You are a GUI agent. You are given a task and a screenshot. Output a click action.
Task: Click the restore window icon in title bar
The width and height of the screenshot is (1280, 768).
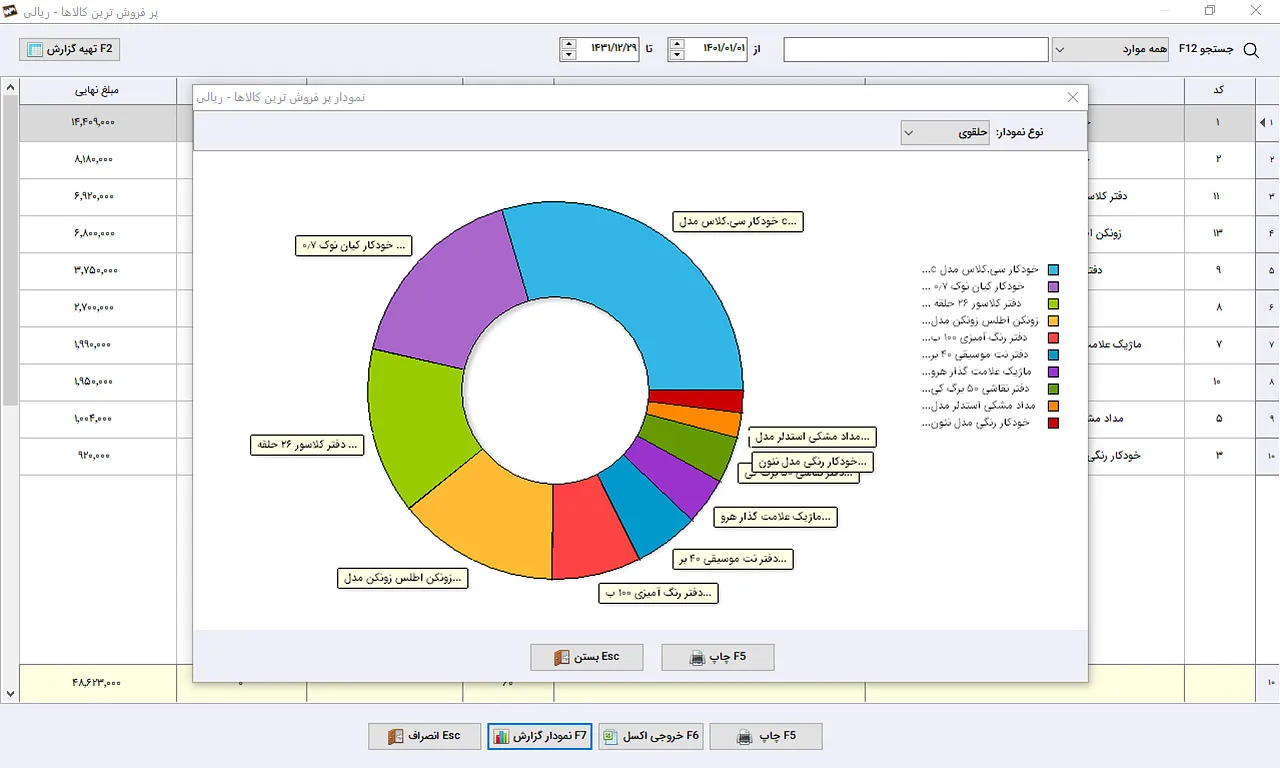1210,11
